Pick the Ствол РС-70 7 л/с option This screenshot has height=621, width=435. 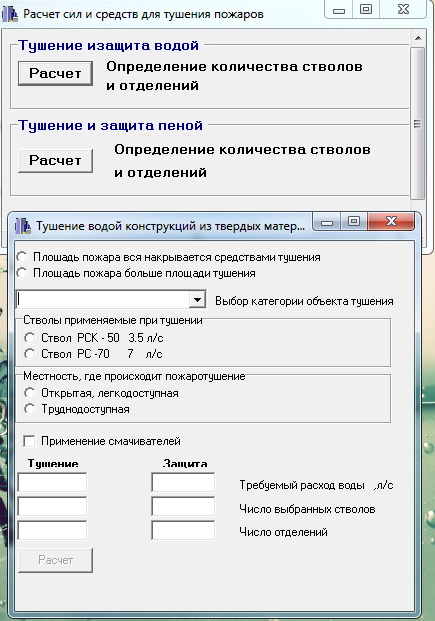29,354
